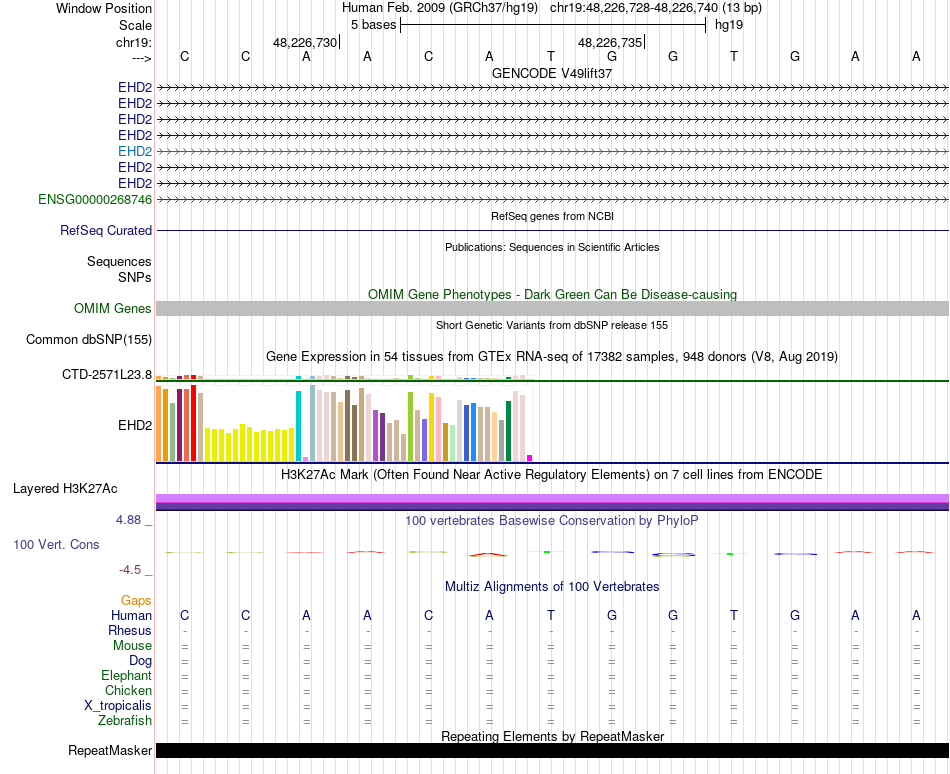Open the ENSG00000268746 gene label
This screenshot has height=774, width=950.
tap(95, 199)
